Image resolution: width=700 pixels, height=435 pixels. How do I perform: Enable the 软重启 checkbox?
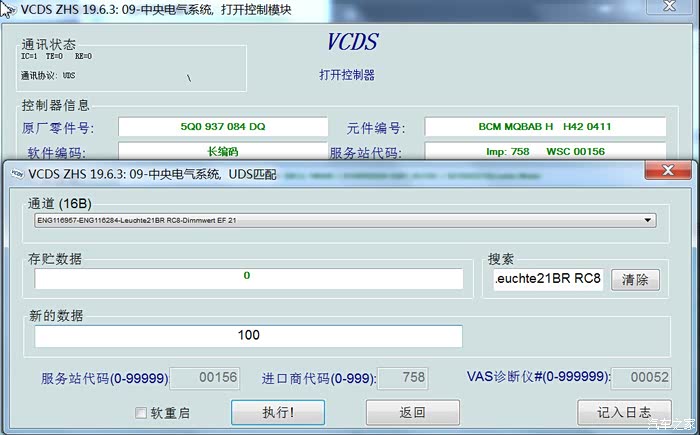click(141, 412)
